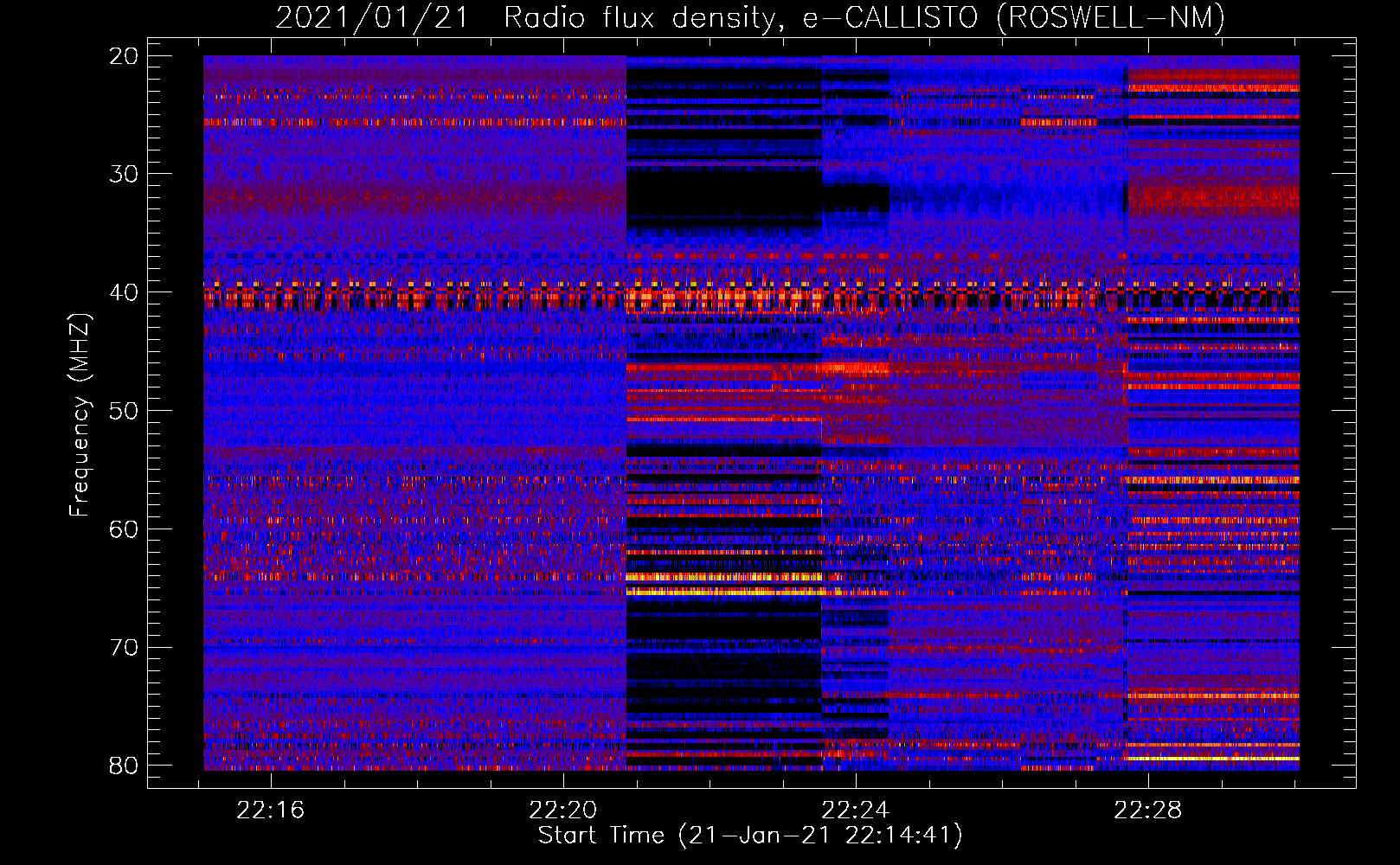Click the 60 frequency tick label
The image size is (1400, 865).
[x=125, y=529]
